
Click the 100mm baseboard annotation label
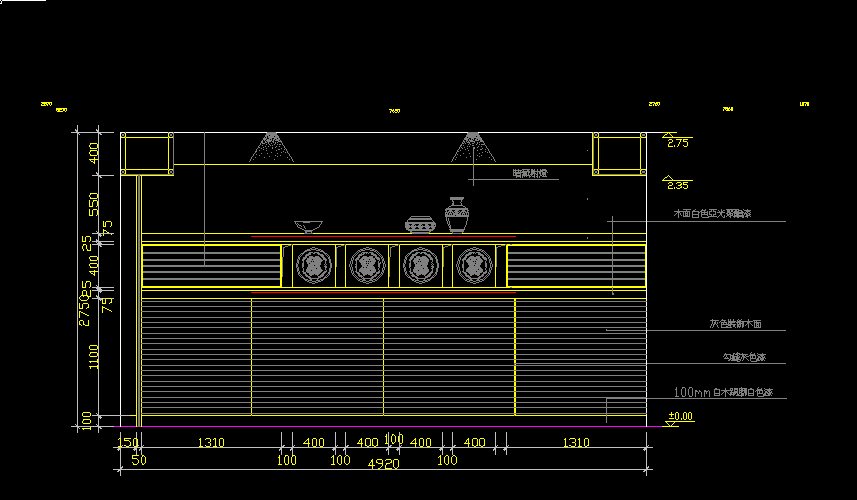tap(729, 393)
